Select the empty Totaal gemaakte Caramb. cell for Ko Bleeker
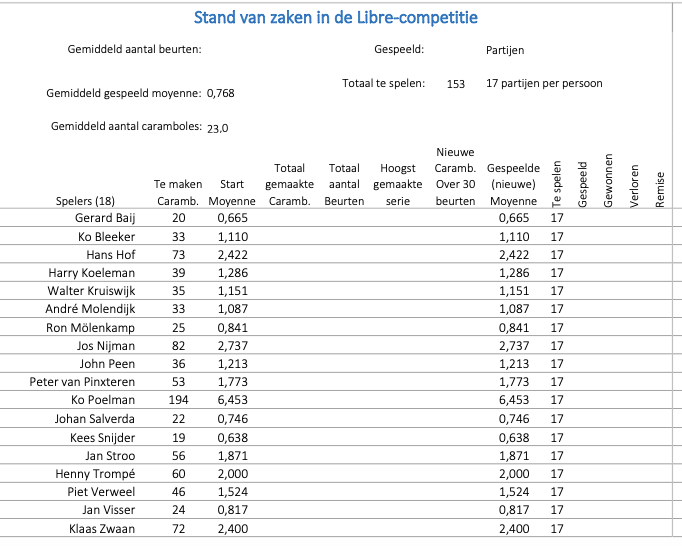682x546 pixels. click(x=289, y=236)
